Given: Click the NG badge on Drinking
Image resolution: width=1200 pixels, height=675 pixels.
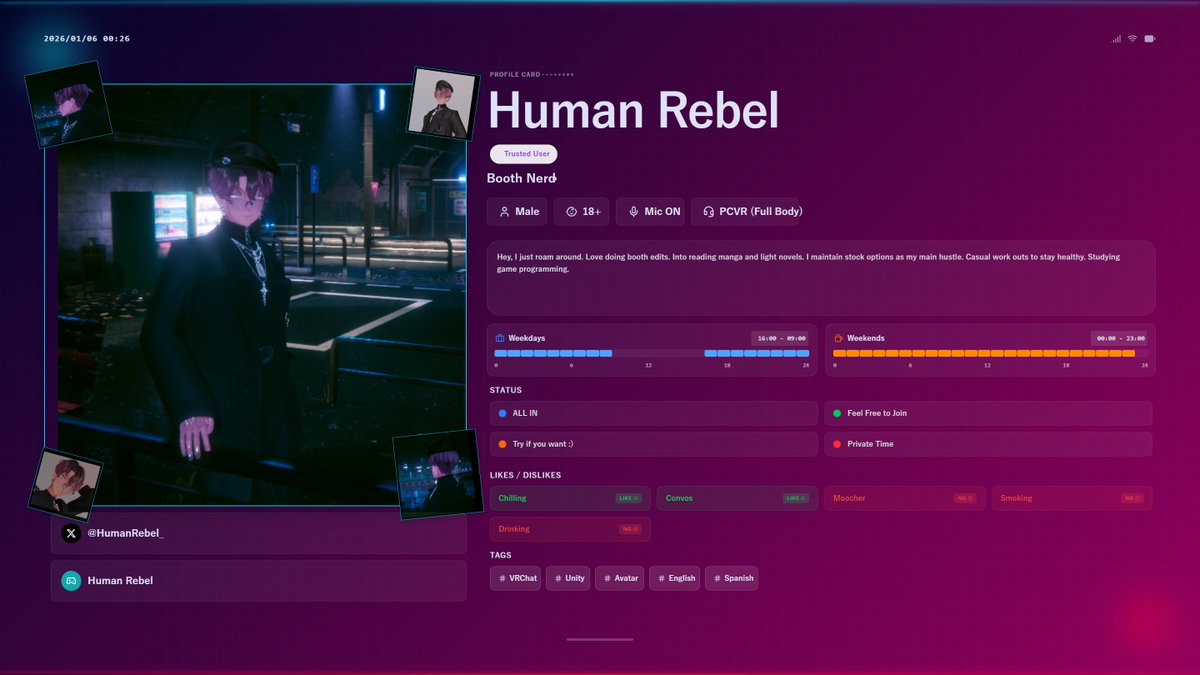Looking at the screenshot, I should pyautogui.click(x=630, y=529).
